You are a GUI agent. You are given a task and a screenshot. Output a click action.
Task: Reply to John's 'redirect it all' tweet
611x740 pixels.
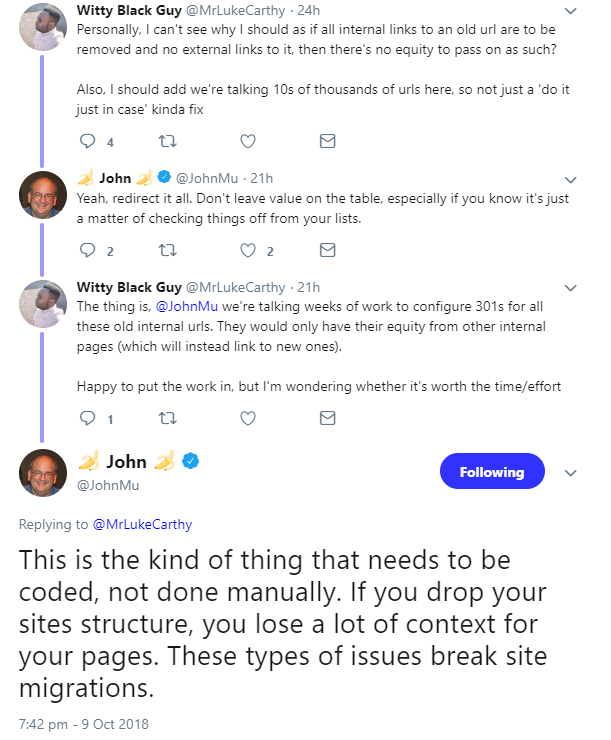(87, 250)
